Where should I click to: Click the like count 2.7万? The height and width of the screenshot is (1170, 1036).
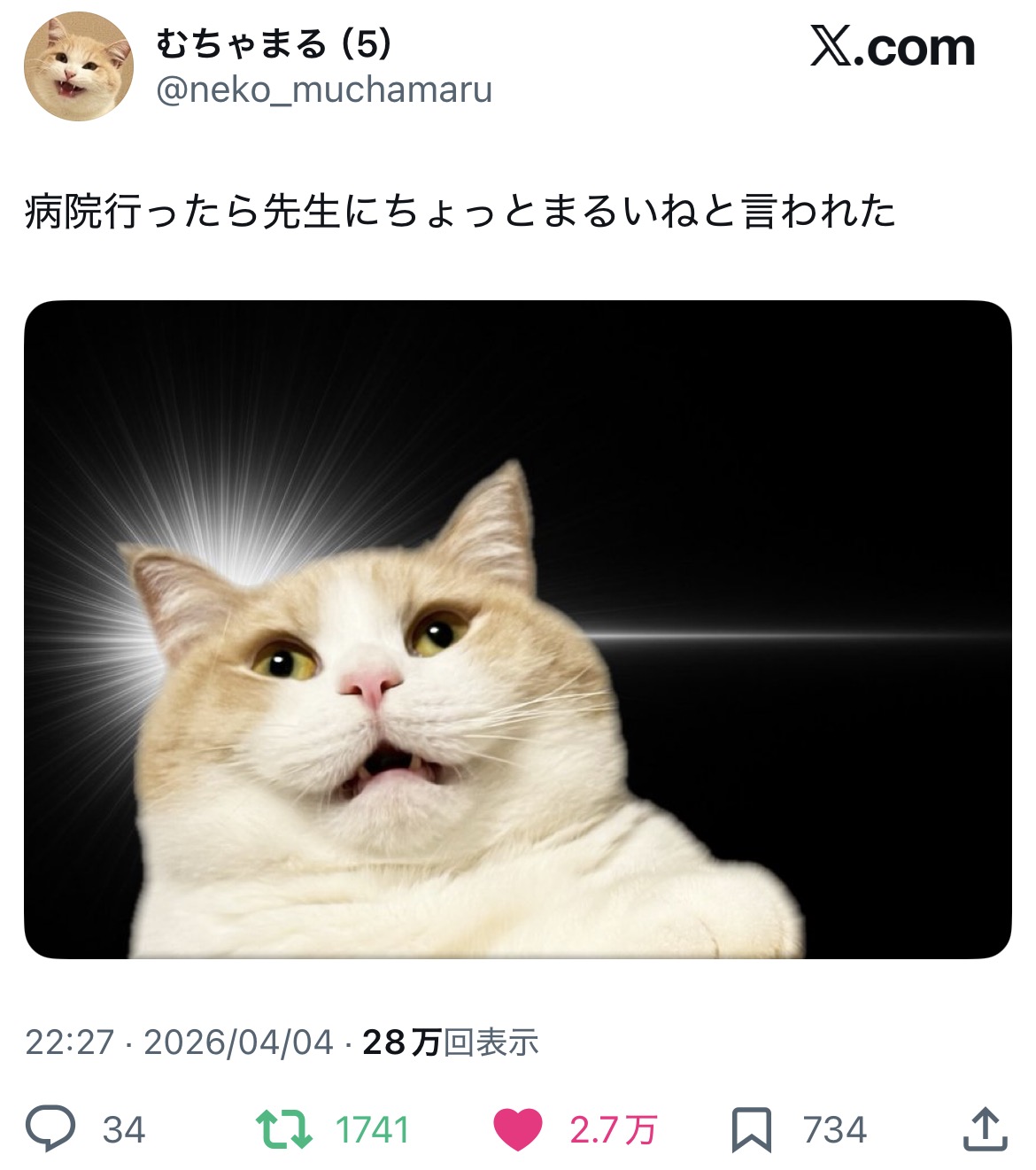tap(613, 1131)
